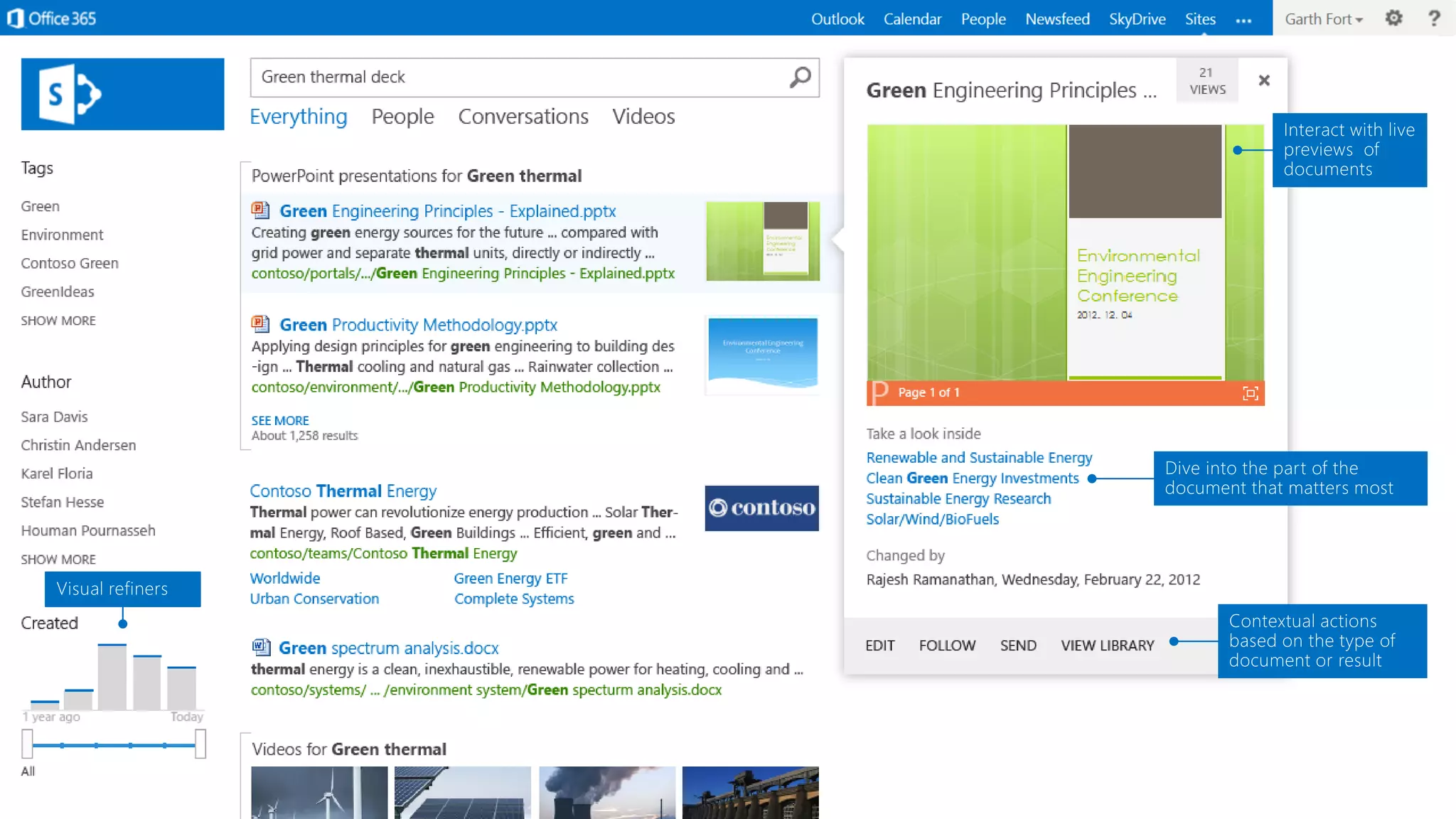Click the help question mark icon

1434,18
